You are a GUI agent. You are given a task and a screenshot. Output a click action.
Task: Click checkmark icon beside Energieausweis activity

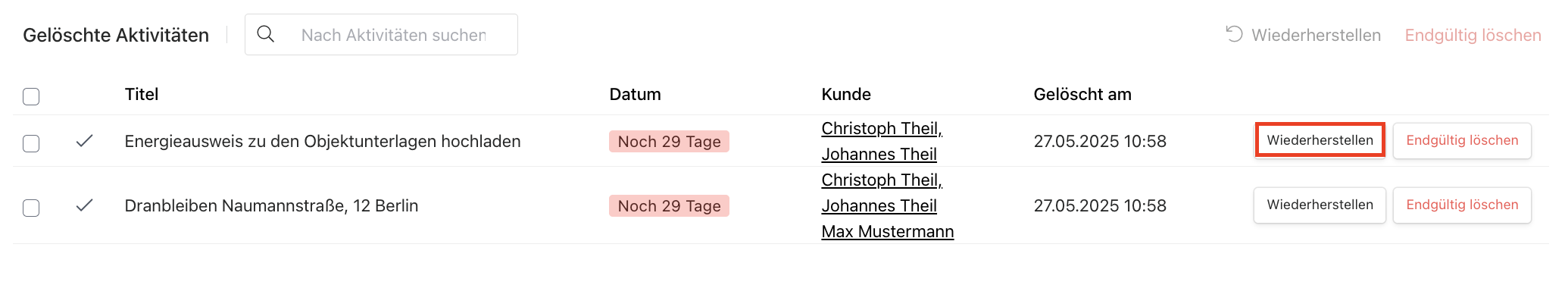(x=85, y=140)
